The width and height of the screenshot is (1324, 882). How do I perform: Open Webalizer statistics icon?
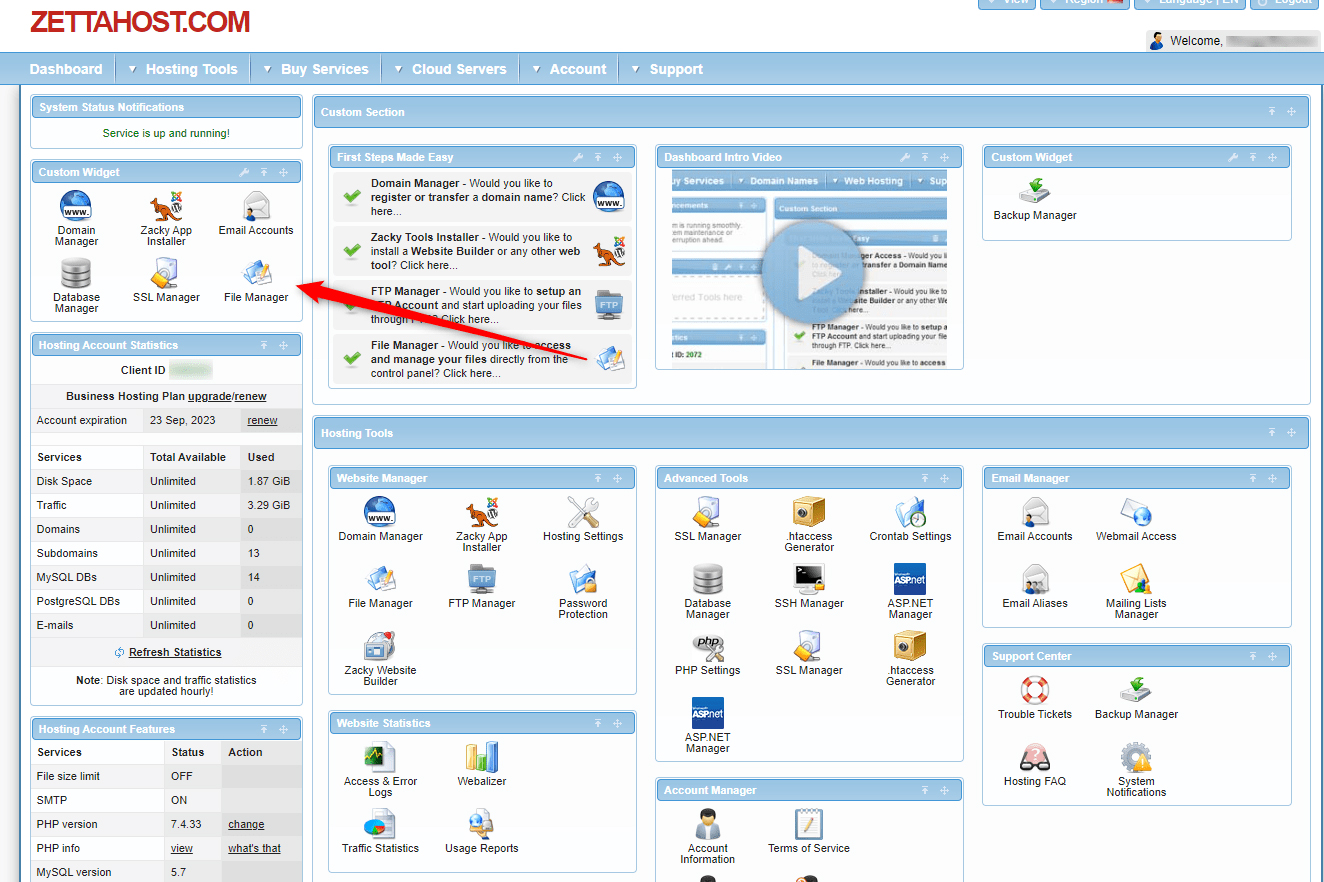point(482,765)
